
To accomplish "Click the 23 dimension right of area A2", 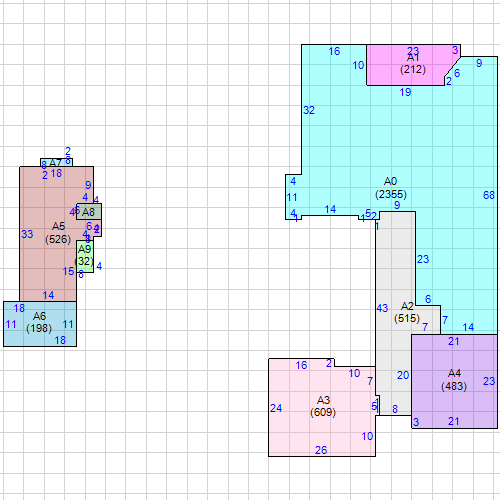I will click(423, 259).
